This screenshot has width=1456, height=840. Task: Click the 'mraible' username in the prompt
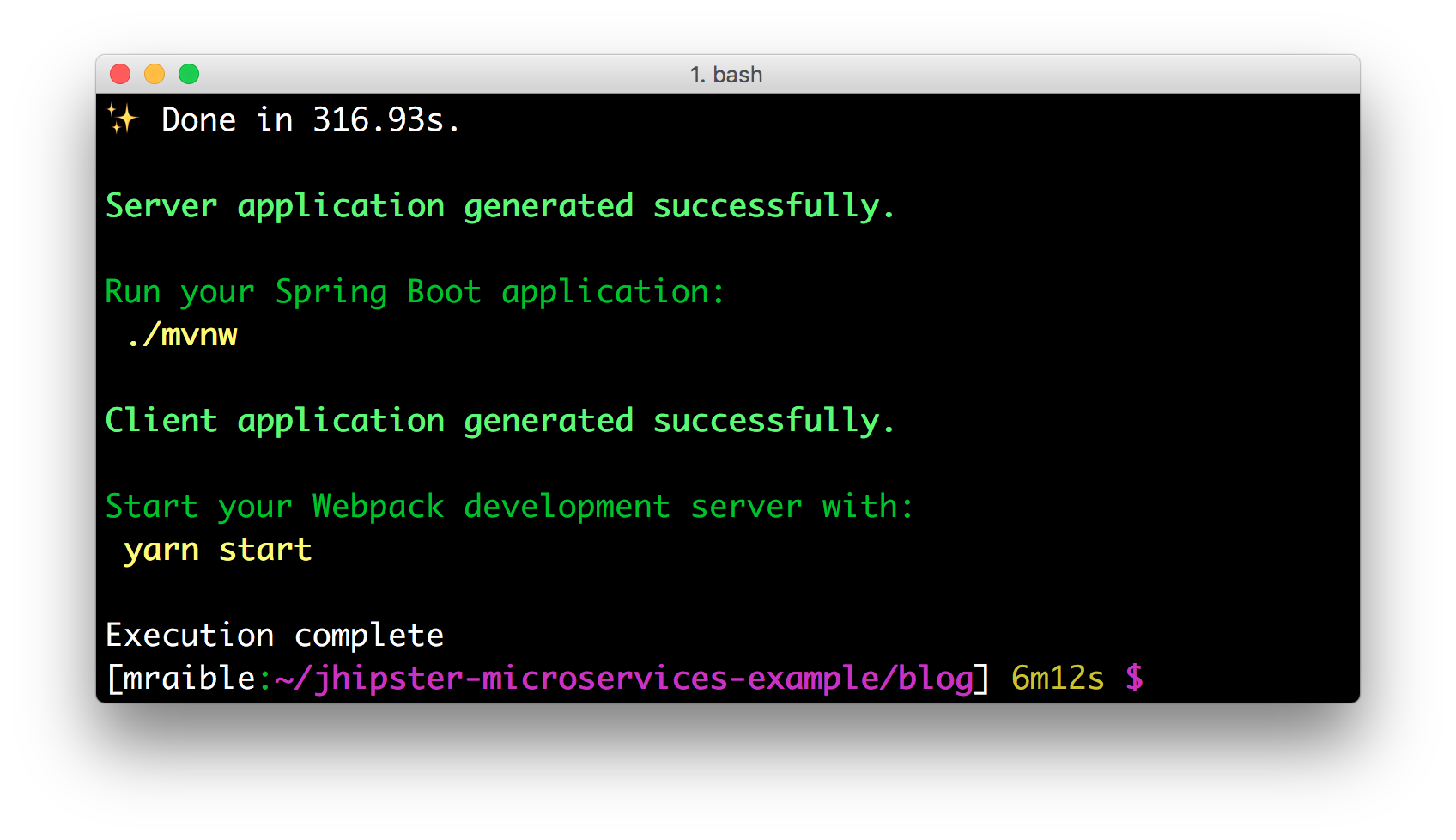click(x=189, y=679)
